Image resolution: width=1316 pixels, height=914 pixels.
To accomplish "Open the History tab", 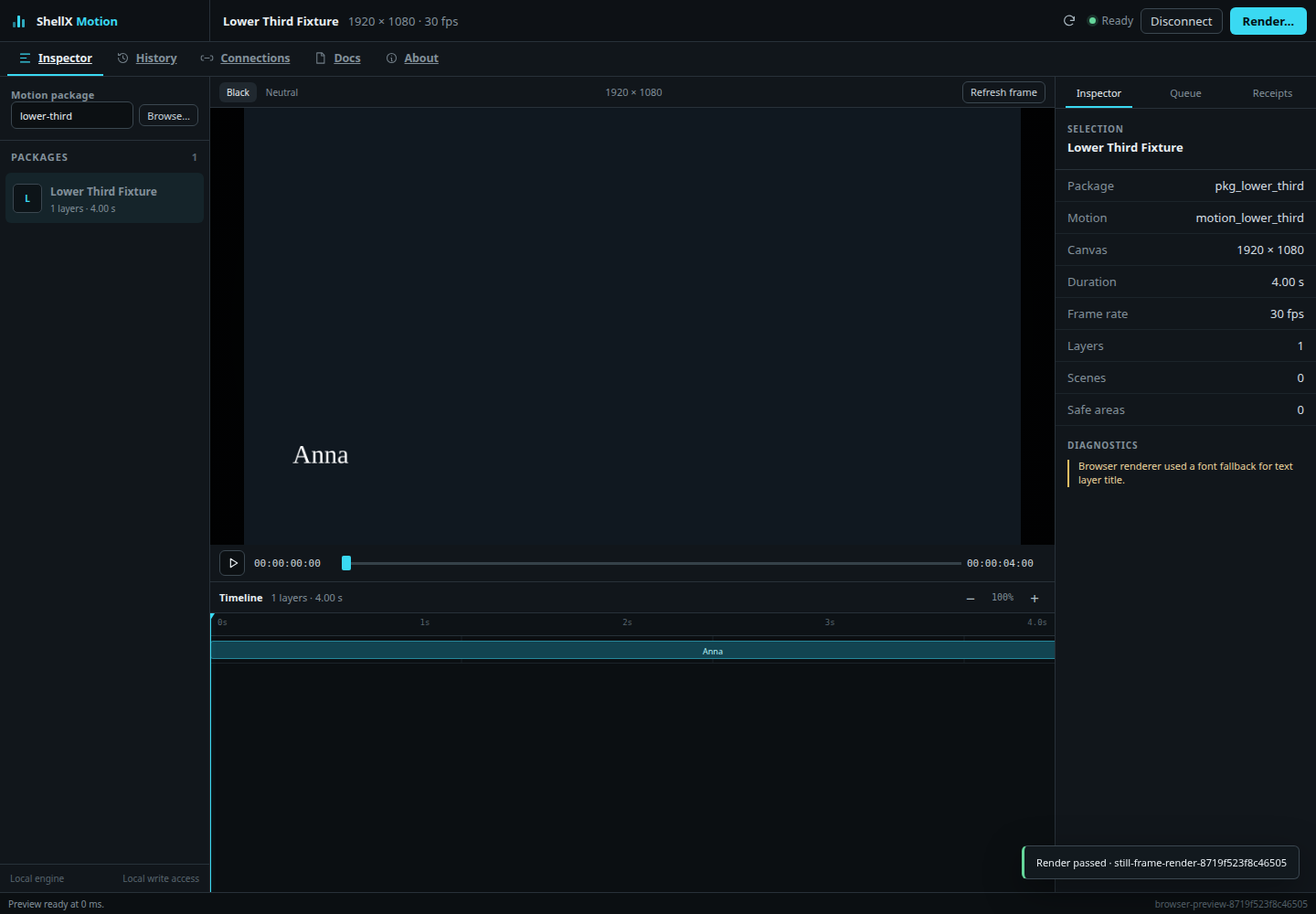I will click(x=147, y=58).
